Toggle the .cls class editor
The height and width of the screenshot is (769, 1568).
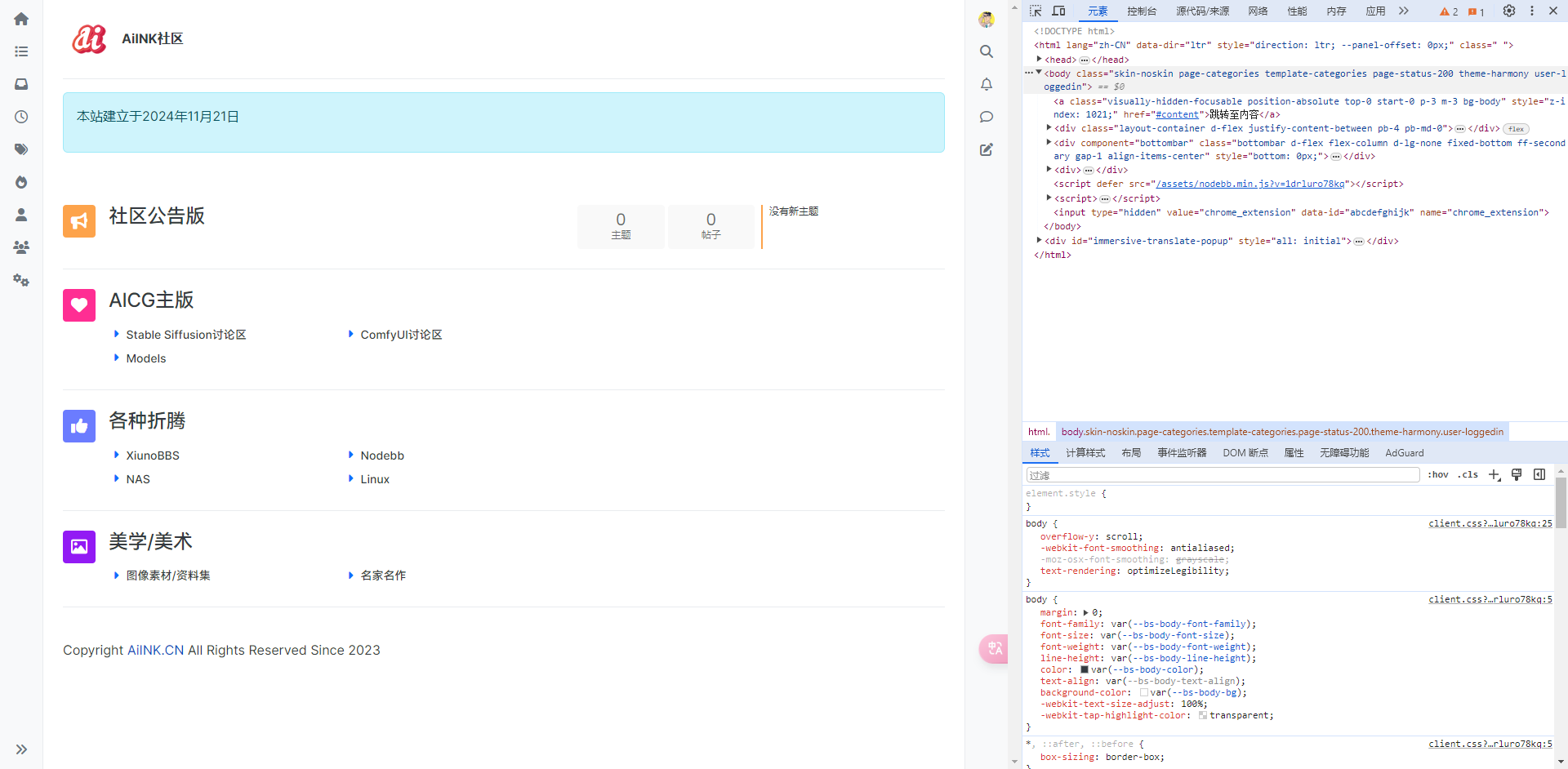(x=1469, y=474)
